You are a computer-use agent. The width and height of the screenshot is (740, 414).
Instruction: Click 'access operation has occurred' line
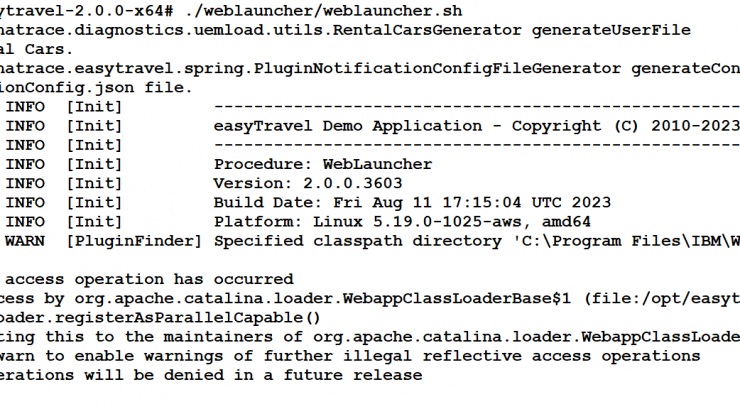149,279
